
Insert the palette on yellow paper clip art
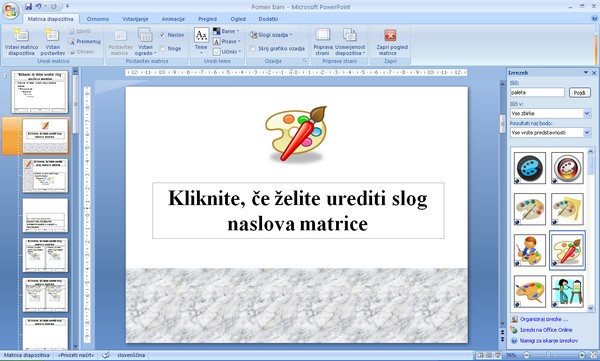[x=567, y=209]
